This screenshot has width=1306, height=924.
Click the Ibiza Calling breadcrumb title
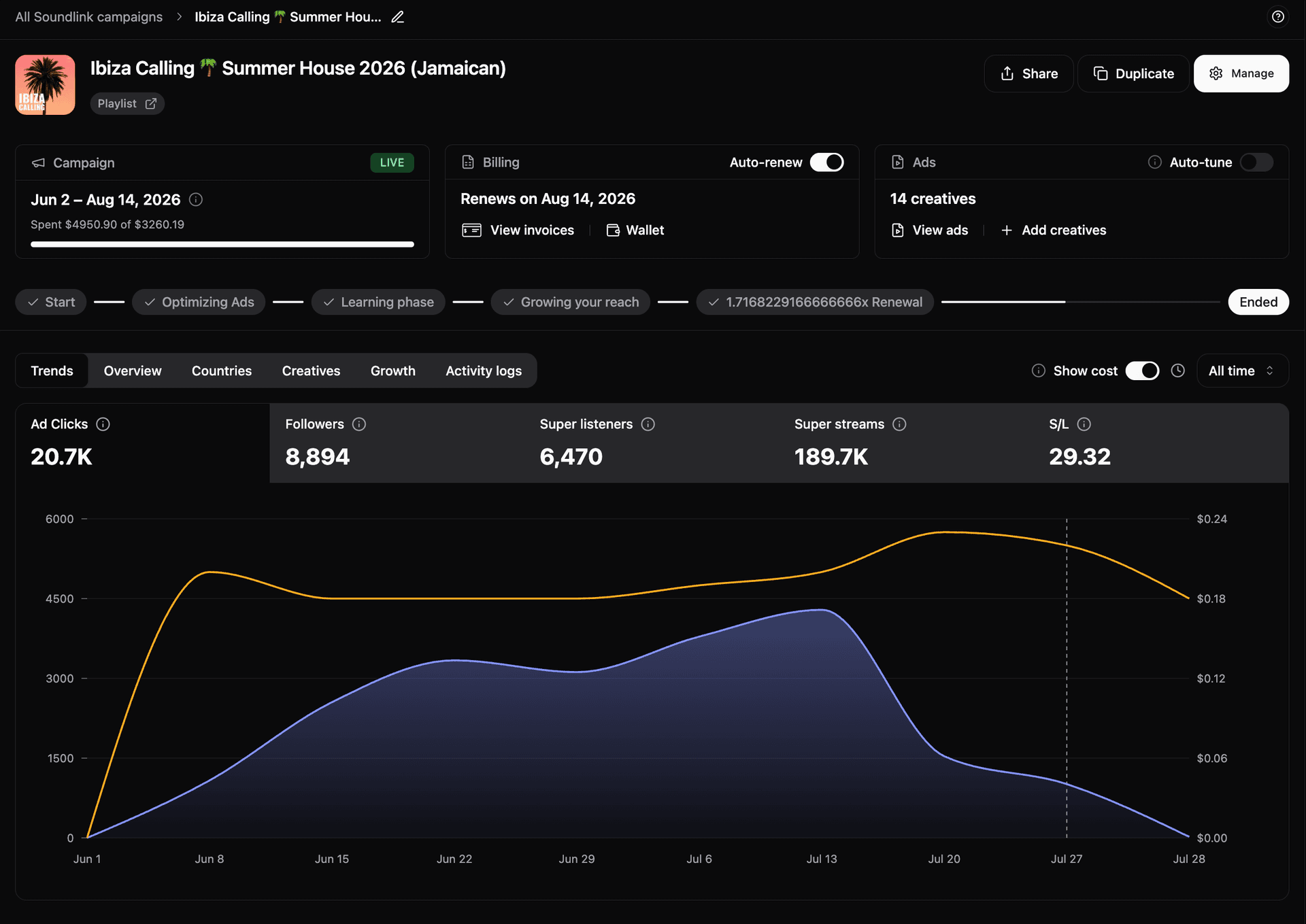[x=288, y=17]
